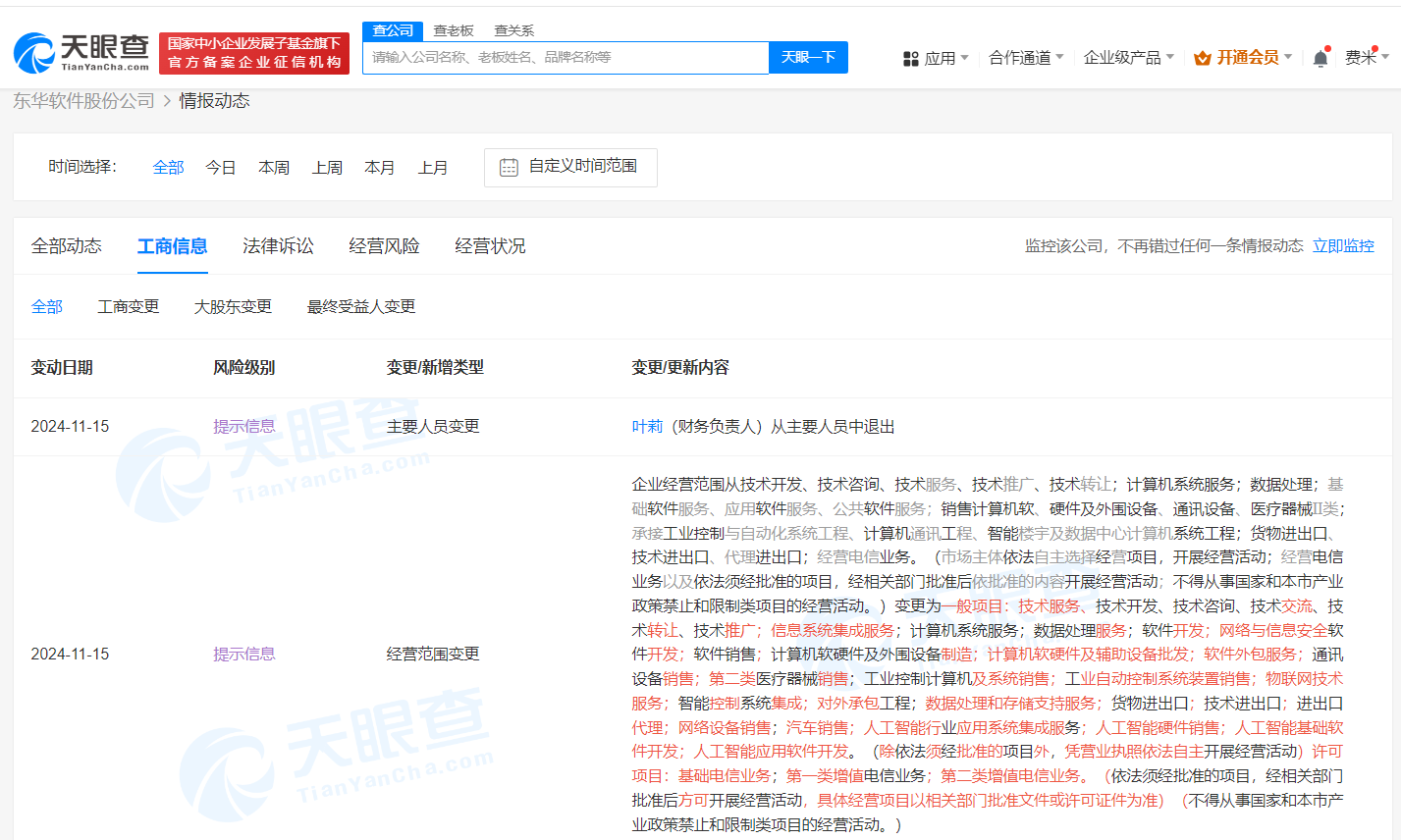Viewport: 1401px width, 840px height.
Task: Go to 东华软件股份公司 breadcrumb
Action: 83,101
